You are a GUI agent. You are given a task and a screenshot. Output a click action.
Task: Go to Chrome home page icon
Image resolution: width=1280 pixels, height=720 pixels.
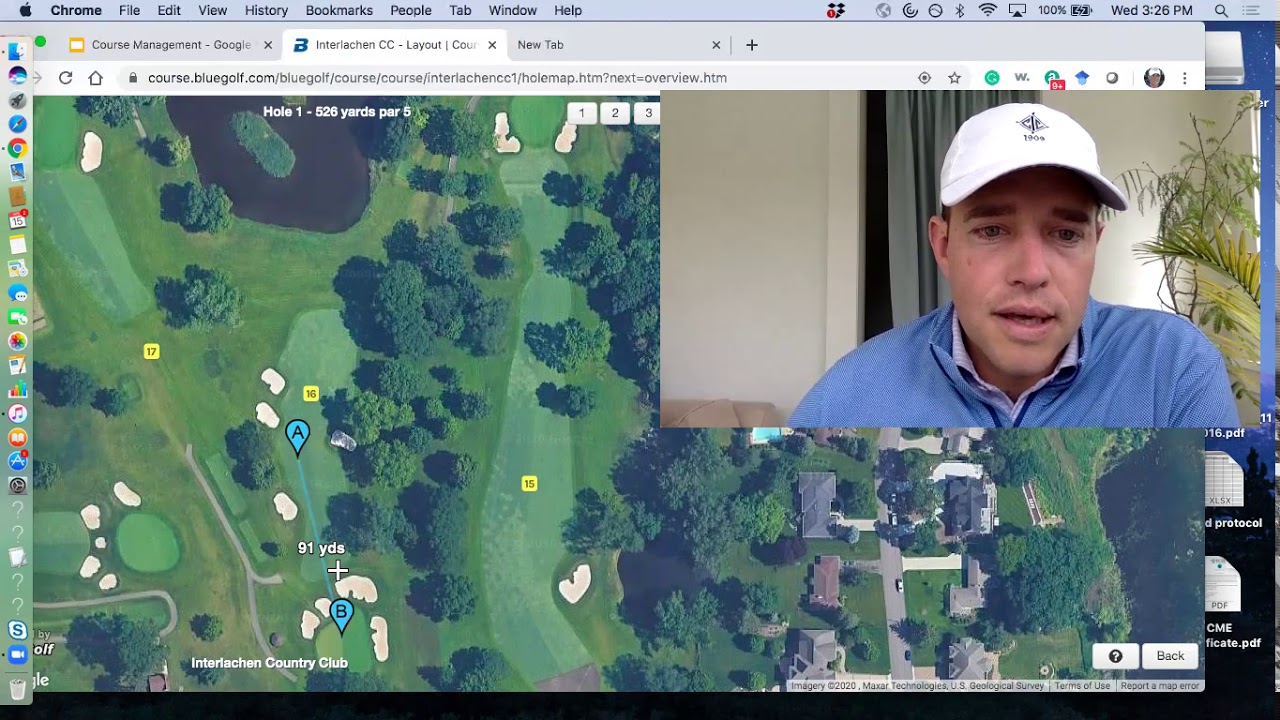[x=96, y=78]
